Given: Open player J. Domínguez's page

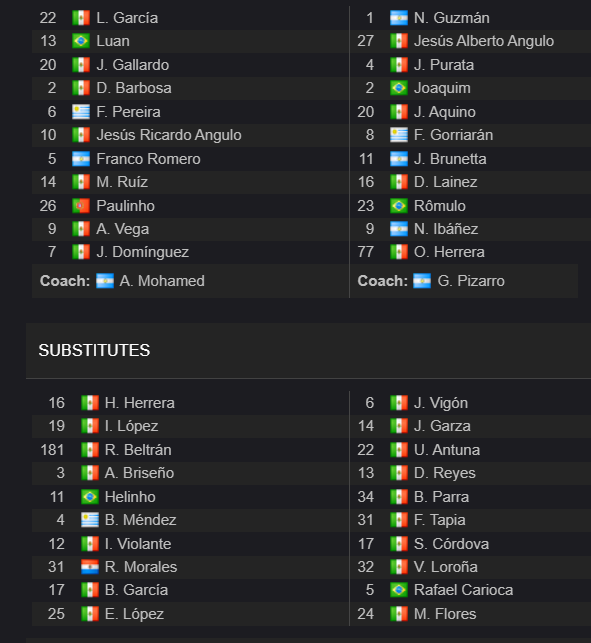Looking at the screenshot, I should click(142, 252).
